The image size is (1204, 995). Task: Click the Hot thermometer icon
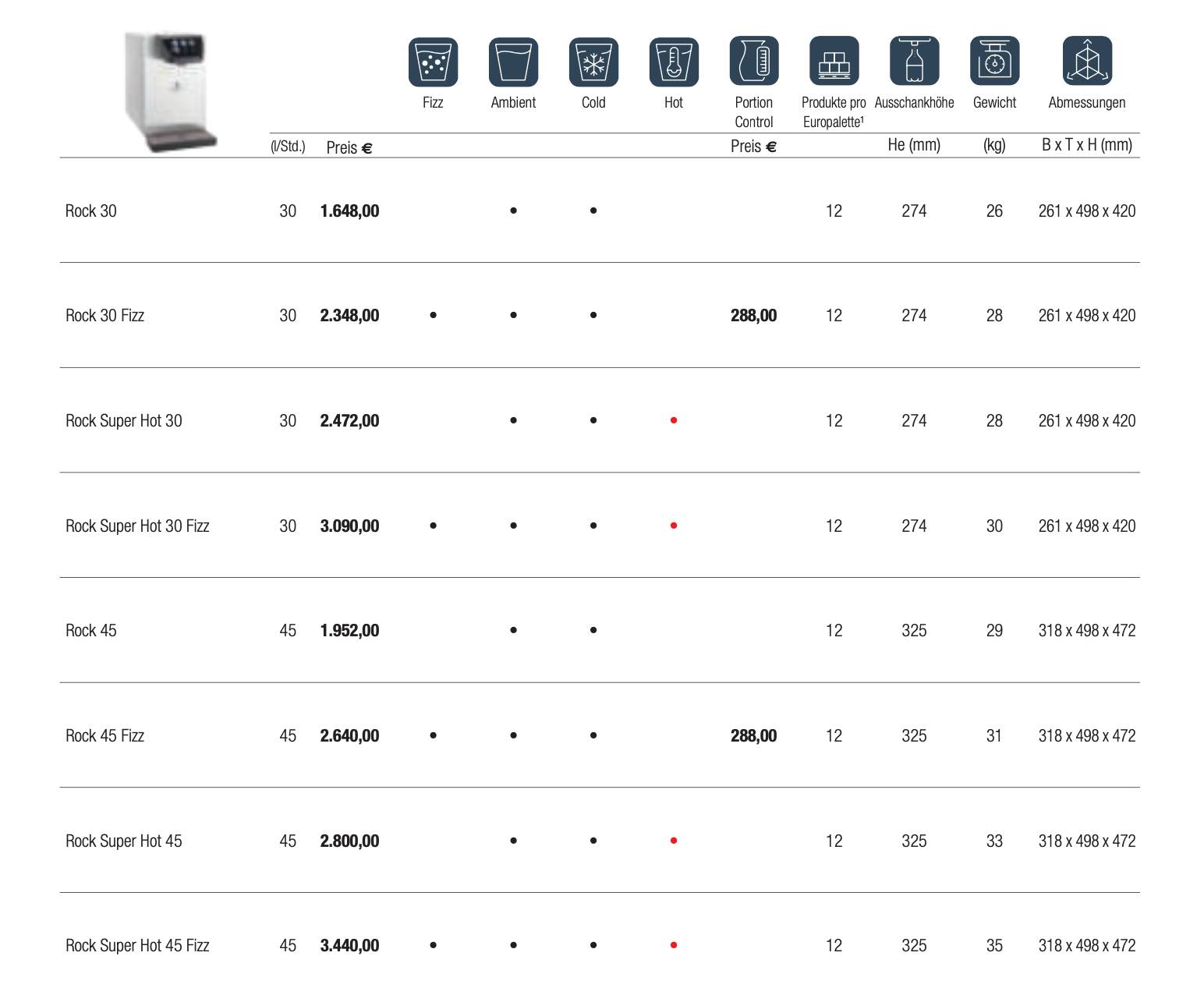pos(674,62)
